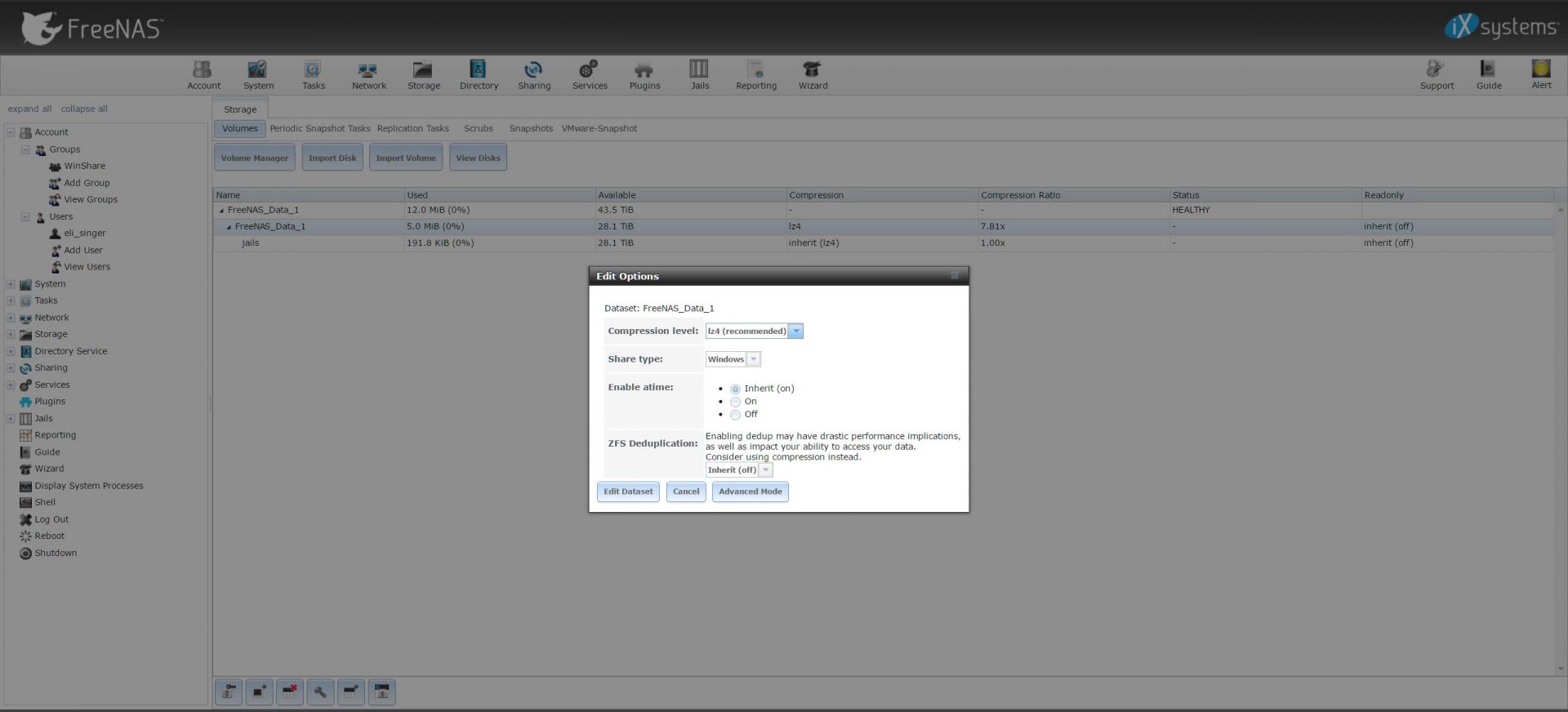The image size is (1568, 712).
Task: Click the iXsystems logo
Action: 1501,26
